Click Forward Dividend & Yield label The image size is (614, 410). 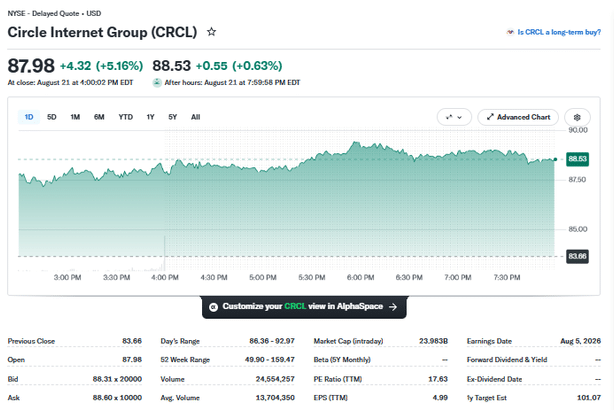(507, 359)
